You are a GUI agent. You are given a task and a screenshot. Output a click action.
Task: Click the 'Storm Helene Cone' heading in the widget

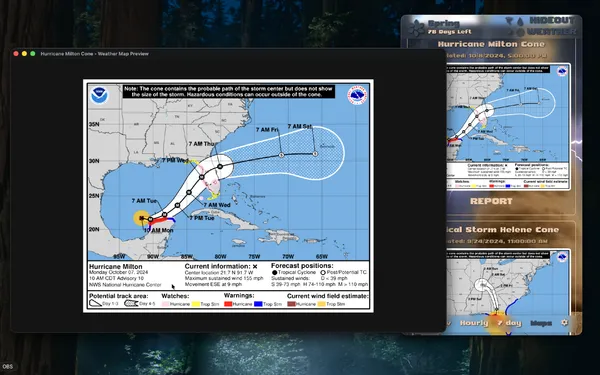(512, 230)
